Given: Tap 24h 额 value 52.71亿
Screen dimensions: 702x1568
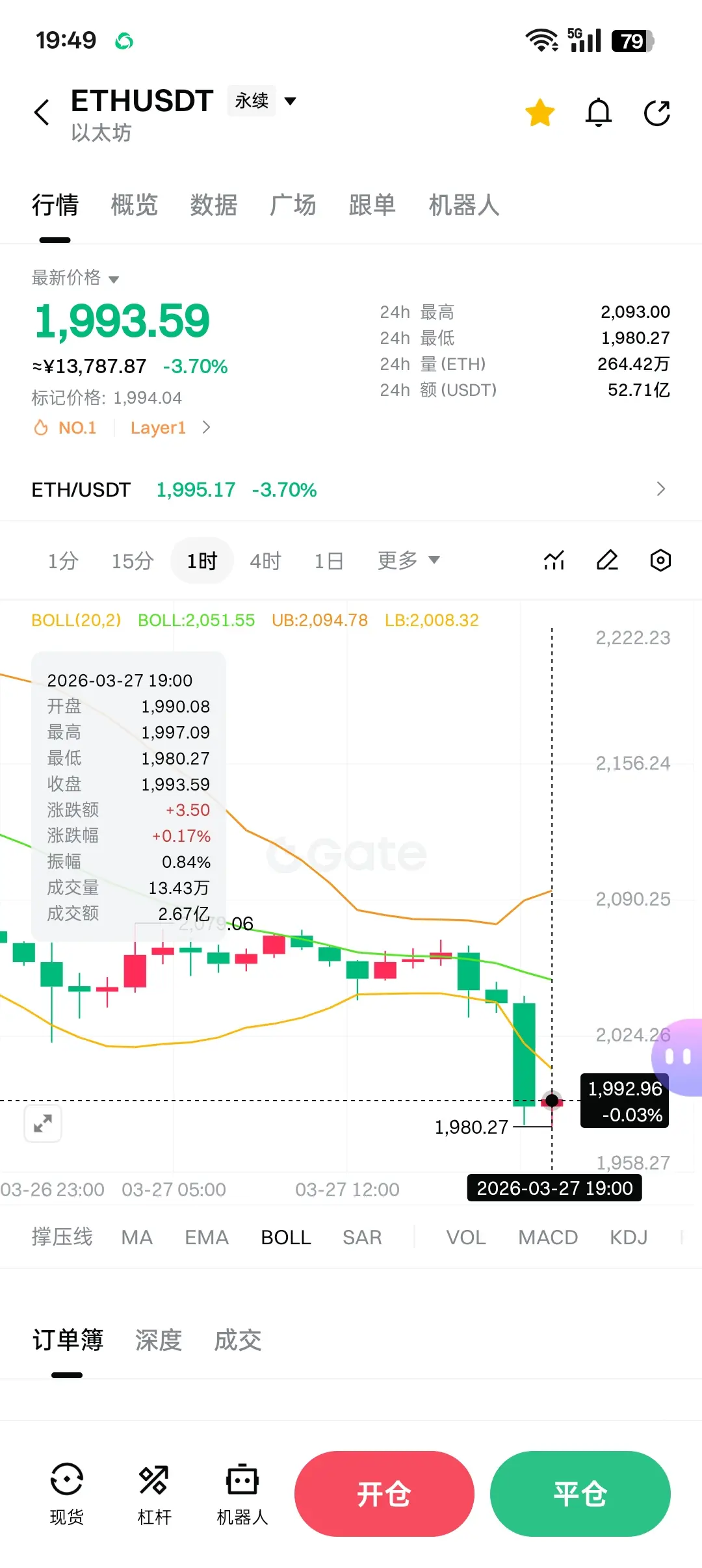Looking at the screenshot, I should pos(639,390).
